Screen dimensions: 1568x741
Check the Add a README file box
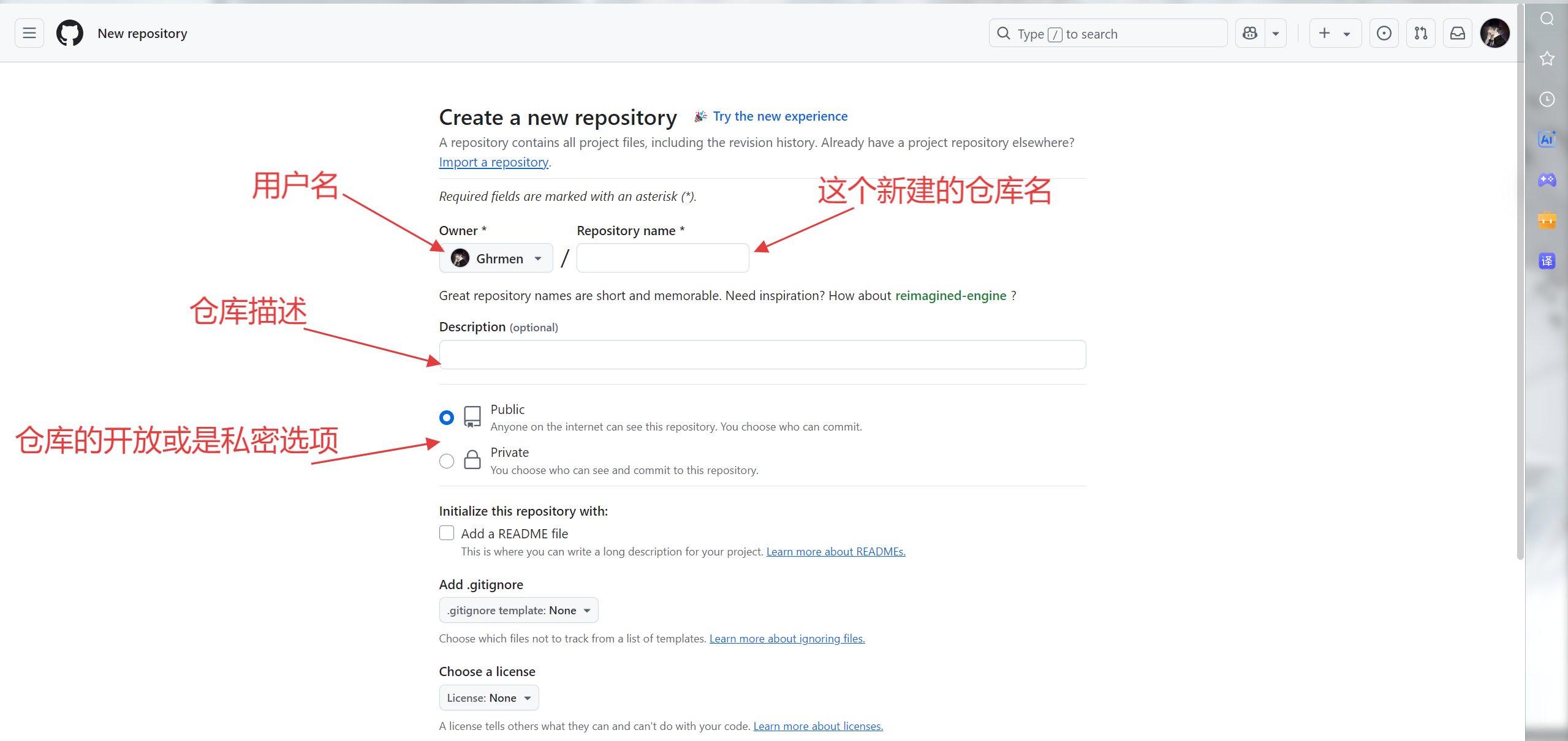click(447, 533)
